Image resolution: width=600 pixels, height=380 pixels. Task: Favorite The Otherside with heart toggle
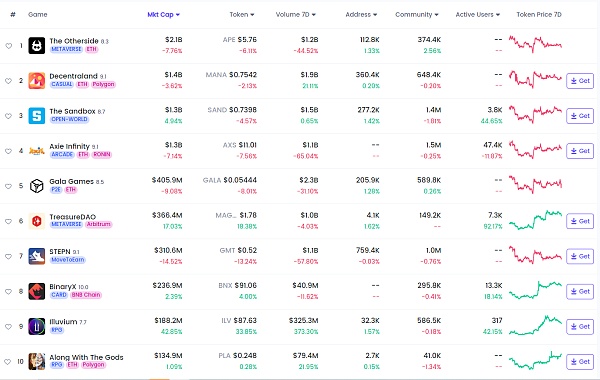click(8, 46)
